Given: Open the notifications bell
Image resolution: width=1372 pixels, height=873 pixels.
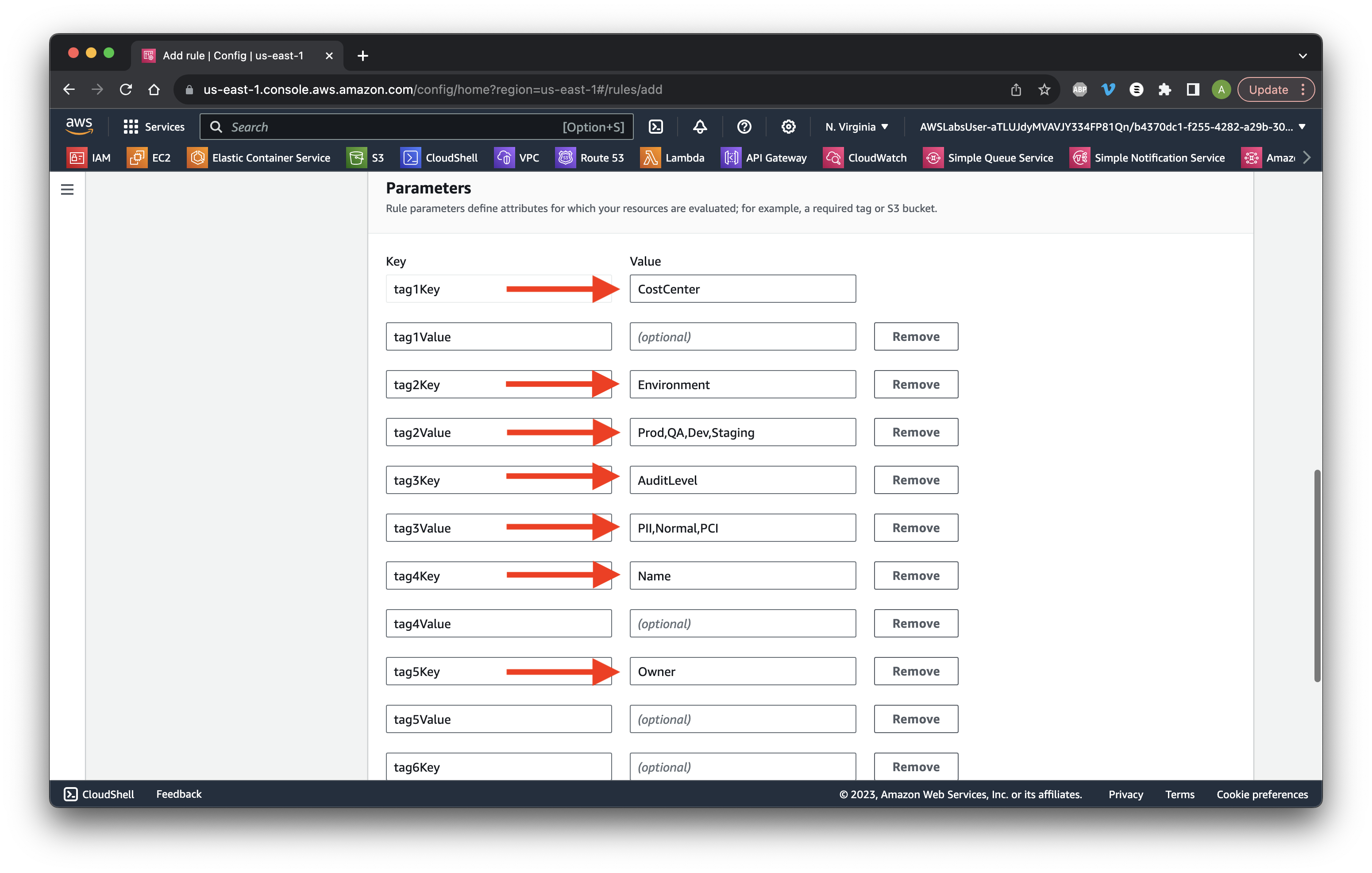Looking at the screenshot, I should point(700,127).
